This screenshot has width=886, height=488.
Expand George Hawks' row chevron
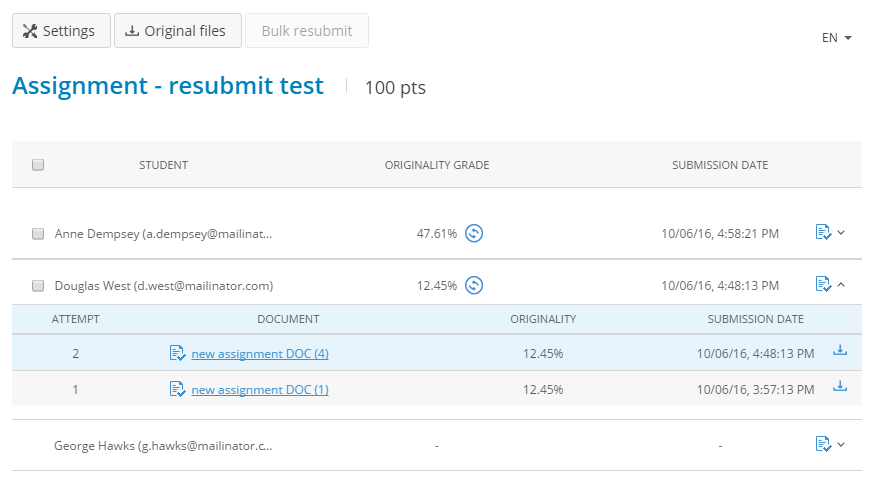841,445
